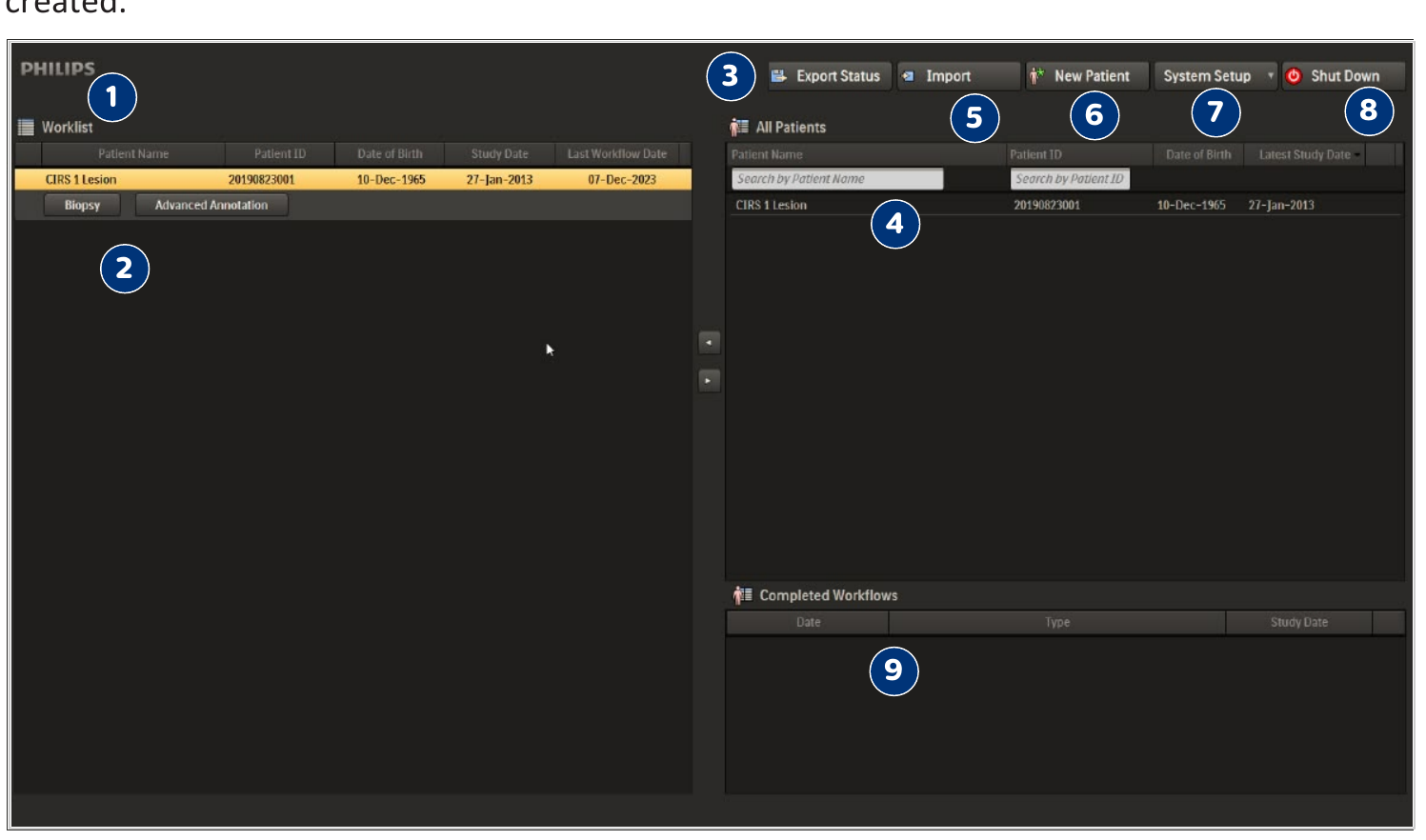1426x840 pixels.
Task: Click "10-Dec-1965" in the All Patients list
Action: [1191, 206]
